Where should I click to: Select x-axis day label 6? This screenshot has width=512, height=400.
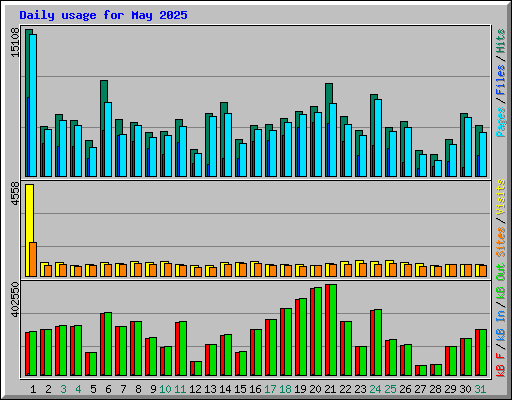(x=108, y=389)
